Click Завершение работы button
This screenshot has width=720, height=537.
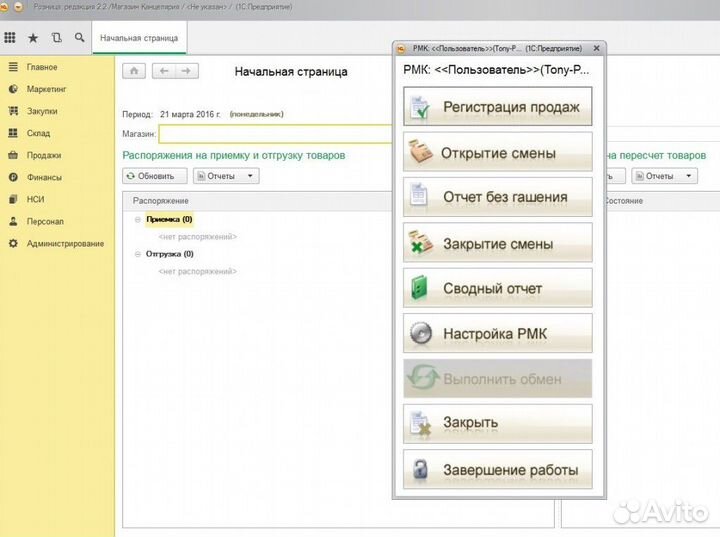(x=498, y=469)
